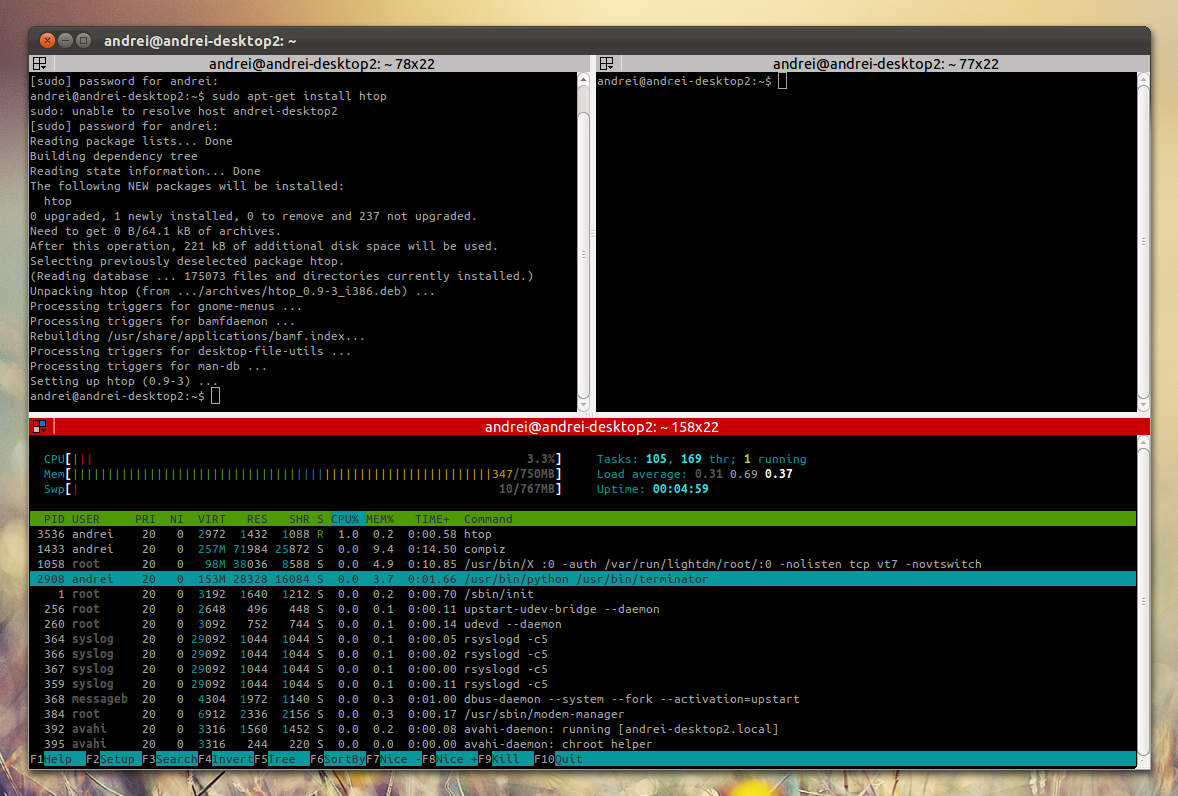The height and width of the screenshot is (796, 1178).
Task: Open the grouping menu of the left terminal pane
Action: point(38,62)
